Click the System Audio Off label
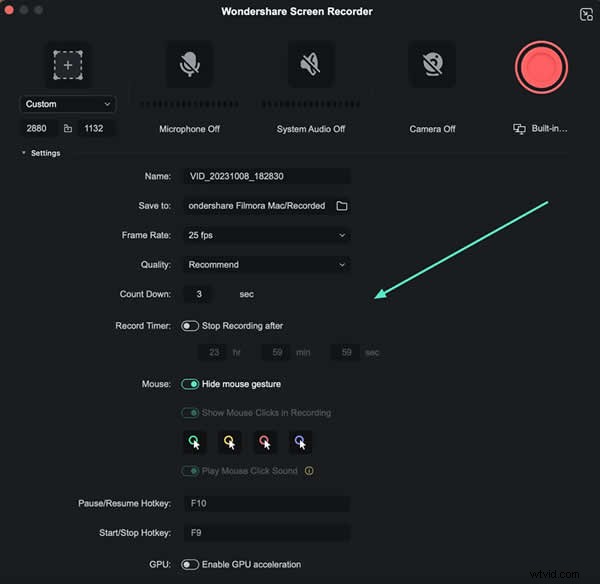The width and height of the screenshot is (600, 584). pyautogui.click(x=311, y=129)
